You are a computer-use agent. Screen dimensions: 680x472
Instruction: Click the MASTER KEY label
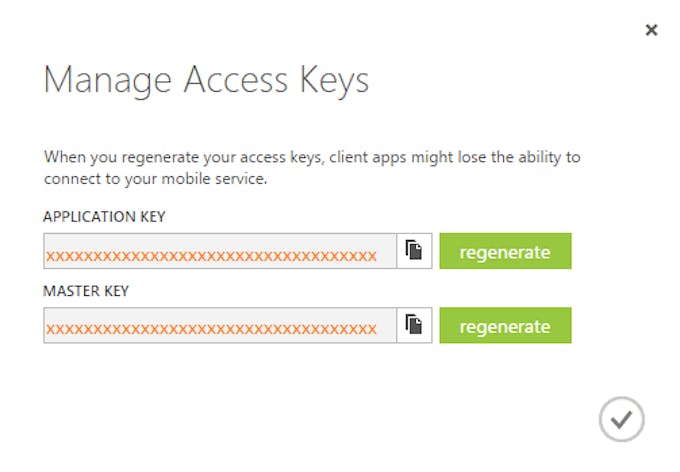pos(86,291)
